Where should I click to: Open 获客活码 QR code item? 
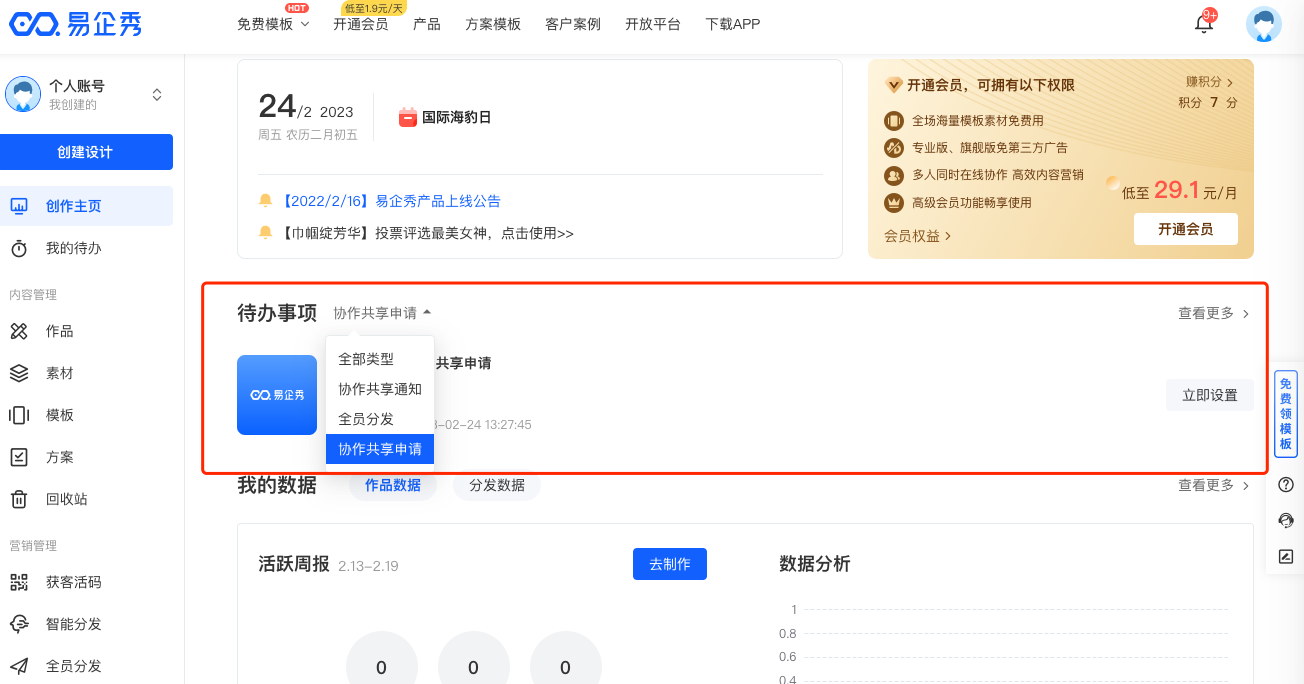pyautogui.click(x=73, y=582)
